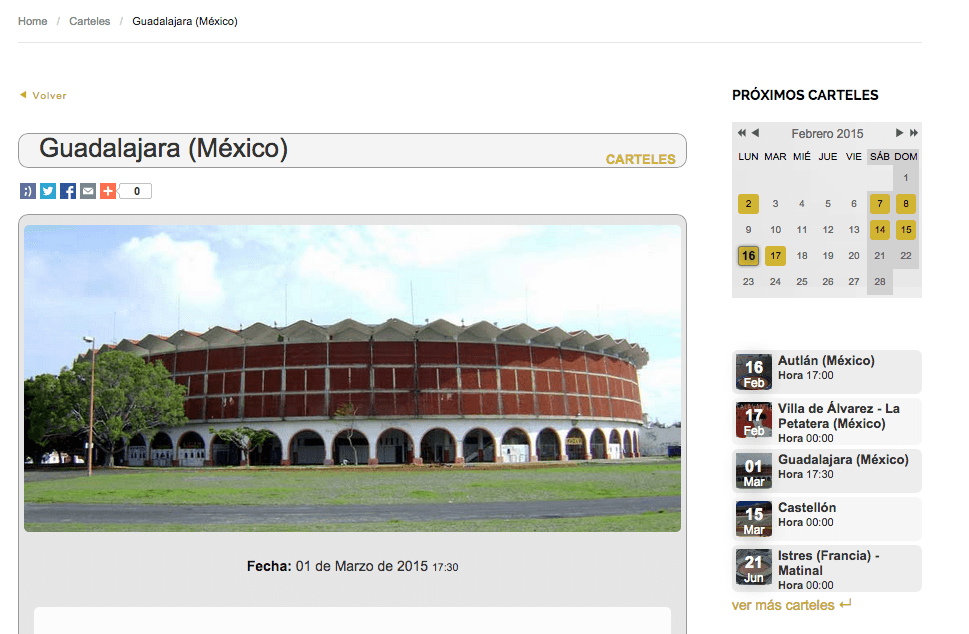Jump to previous year in calendar
This screenshot has height=634, width=969.
coord(742,133)
